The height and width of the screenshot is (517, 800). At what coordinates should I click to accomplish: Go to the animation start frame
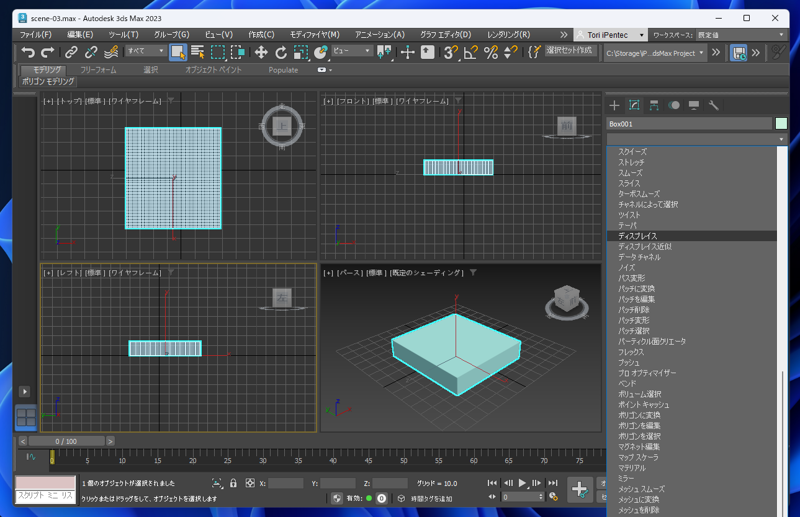(492, 483)
